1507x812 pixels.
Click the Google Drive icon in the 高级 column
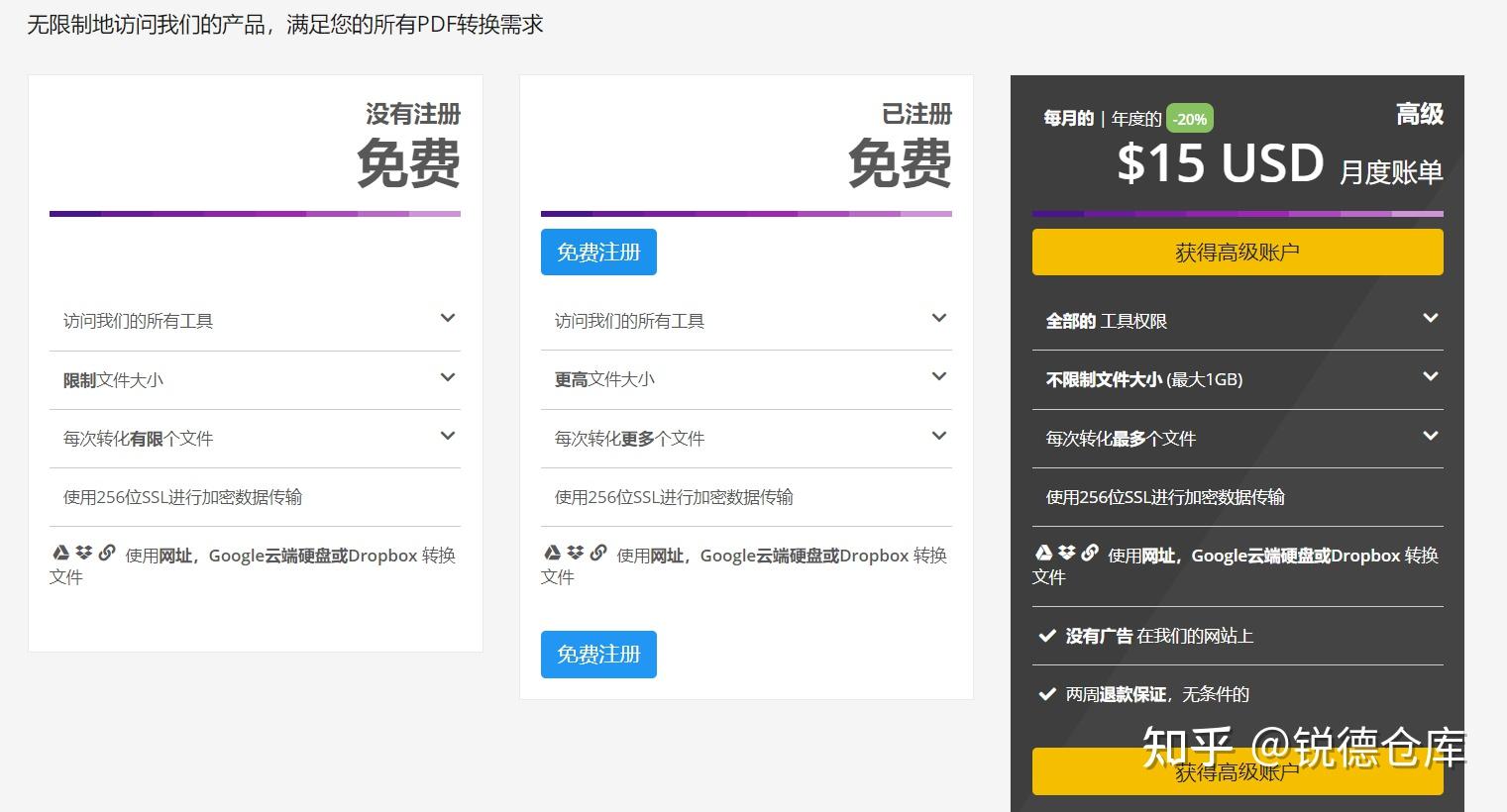point(1043,553)
